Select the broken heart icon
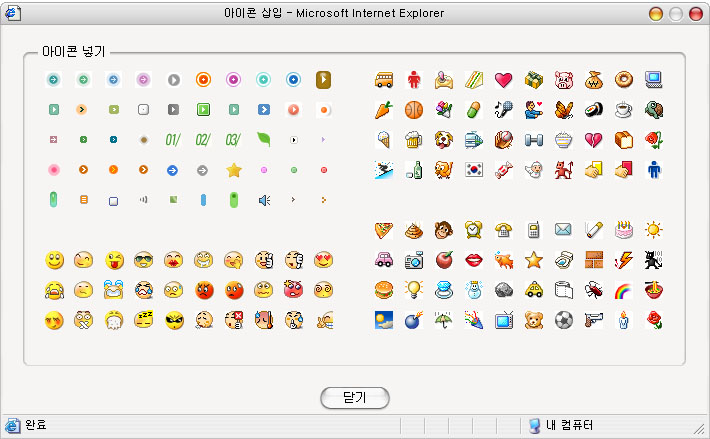 coord(594,139)
